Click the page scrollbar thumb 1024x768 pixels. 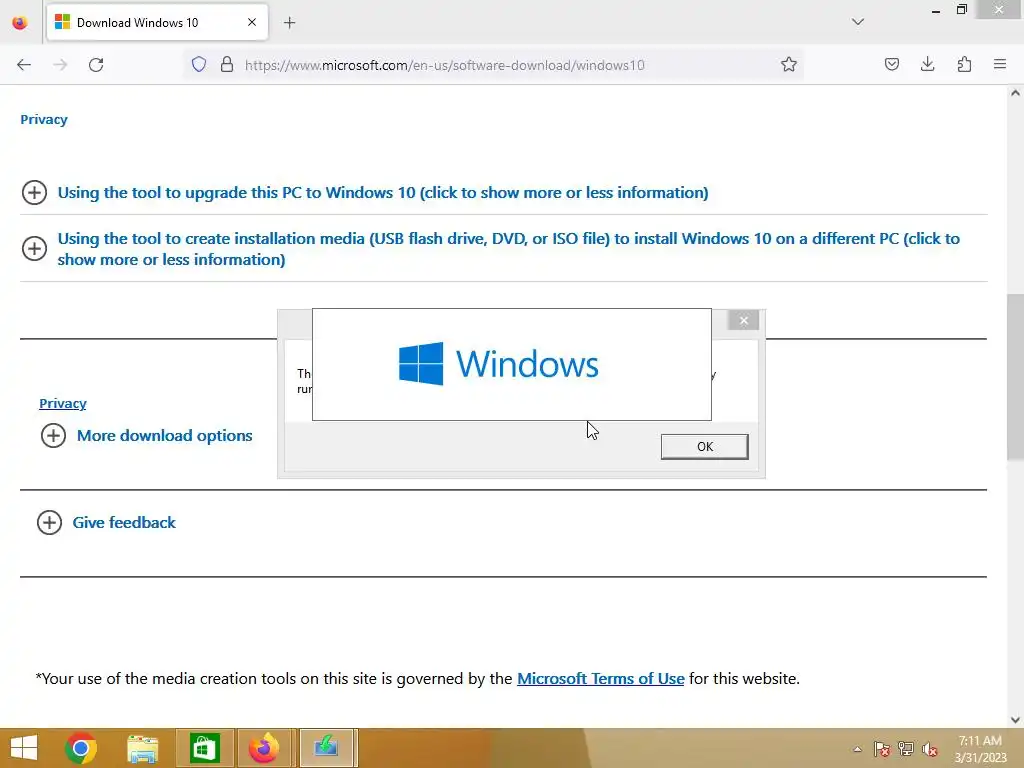point(1015,377)
